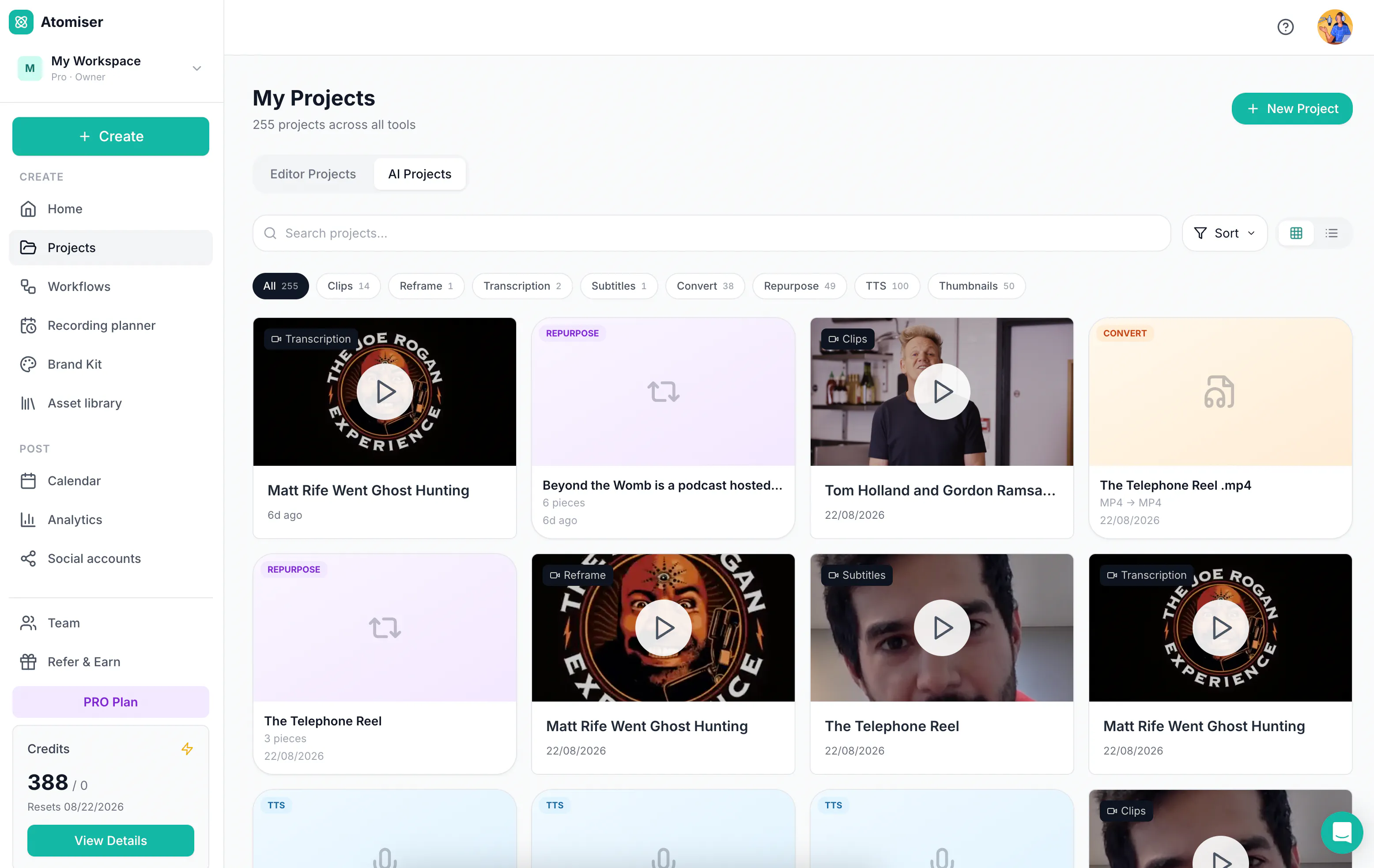
Task: Filter by Reframe projects
Action: [426, 286]
